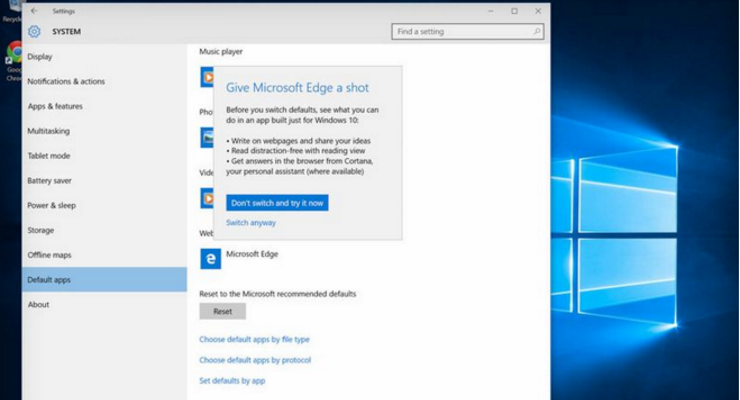Go back using the Settings back arrow
Image resolution: width=740 pixels, height=400 pixels.
tap(34, 11)
